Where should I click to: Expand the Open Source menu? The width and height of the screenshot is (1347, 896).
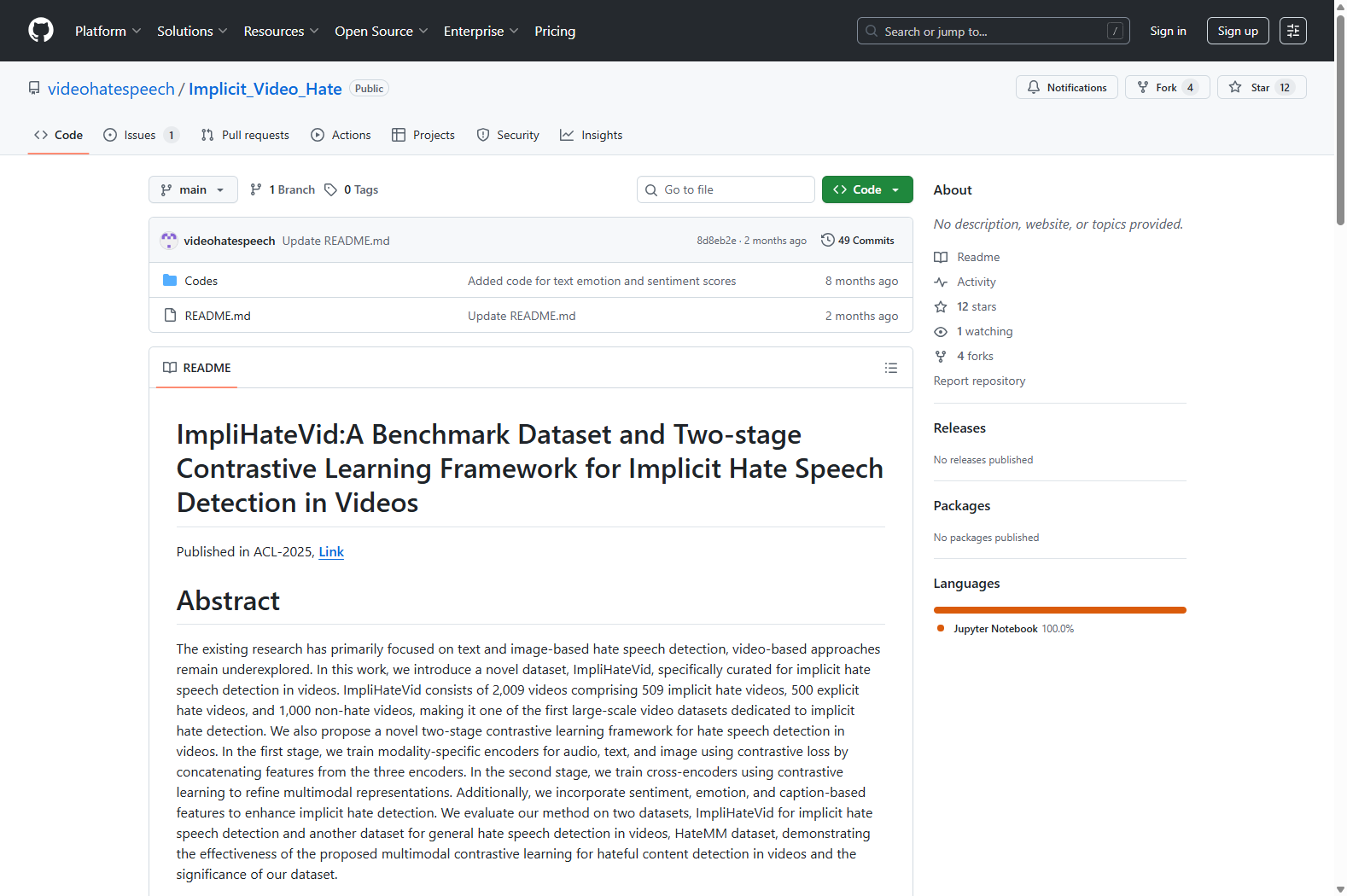click(382, 31)
